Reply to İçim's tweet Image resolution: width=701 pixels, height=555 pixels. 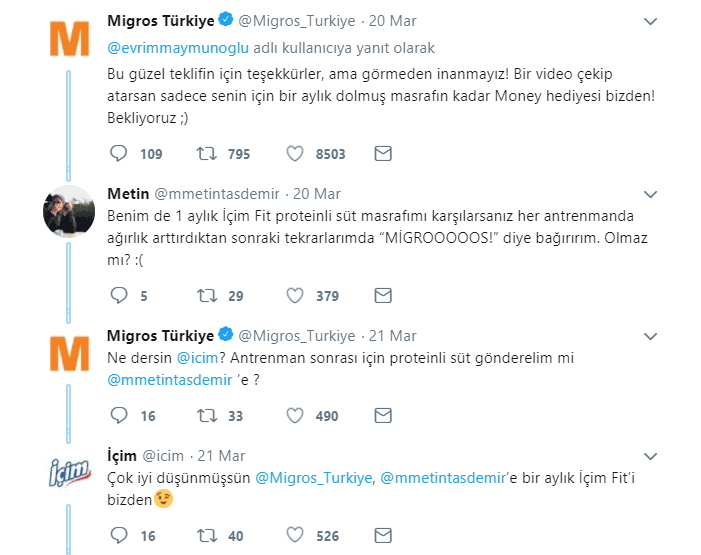tap(118, 536)
